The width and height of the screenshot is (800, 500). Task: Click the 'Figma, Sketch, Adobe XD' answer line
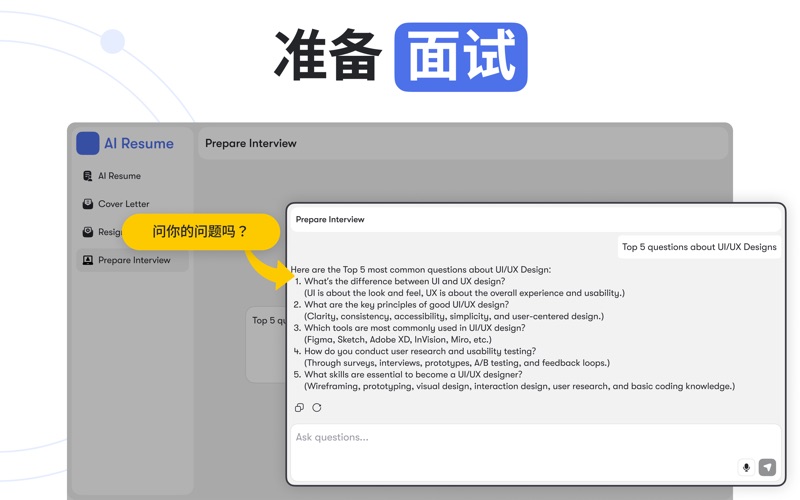point(398,340)
